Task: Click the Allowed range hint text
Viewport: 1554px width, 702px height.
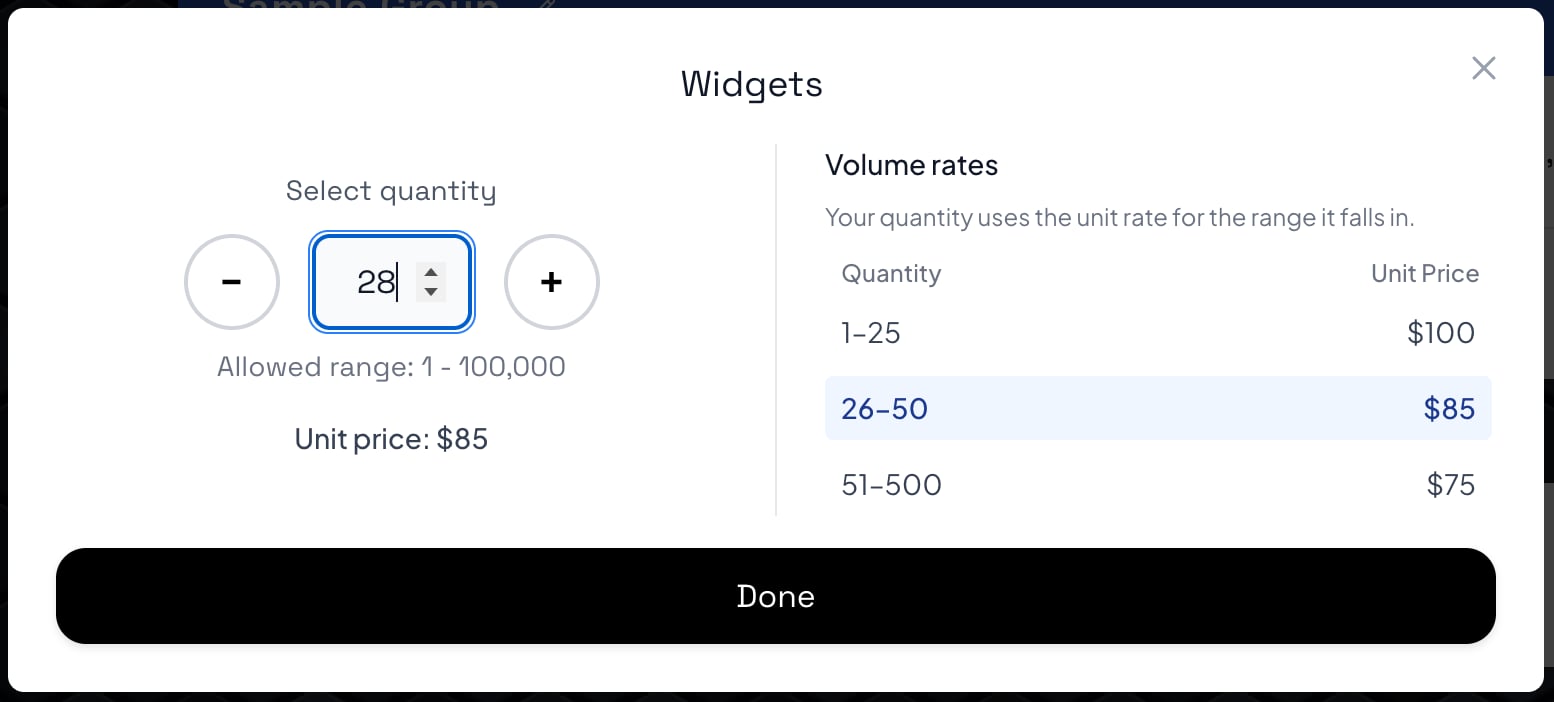Action: [x=391, y=367]
